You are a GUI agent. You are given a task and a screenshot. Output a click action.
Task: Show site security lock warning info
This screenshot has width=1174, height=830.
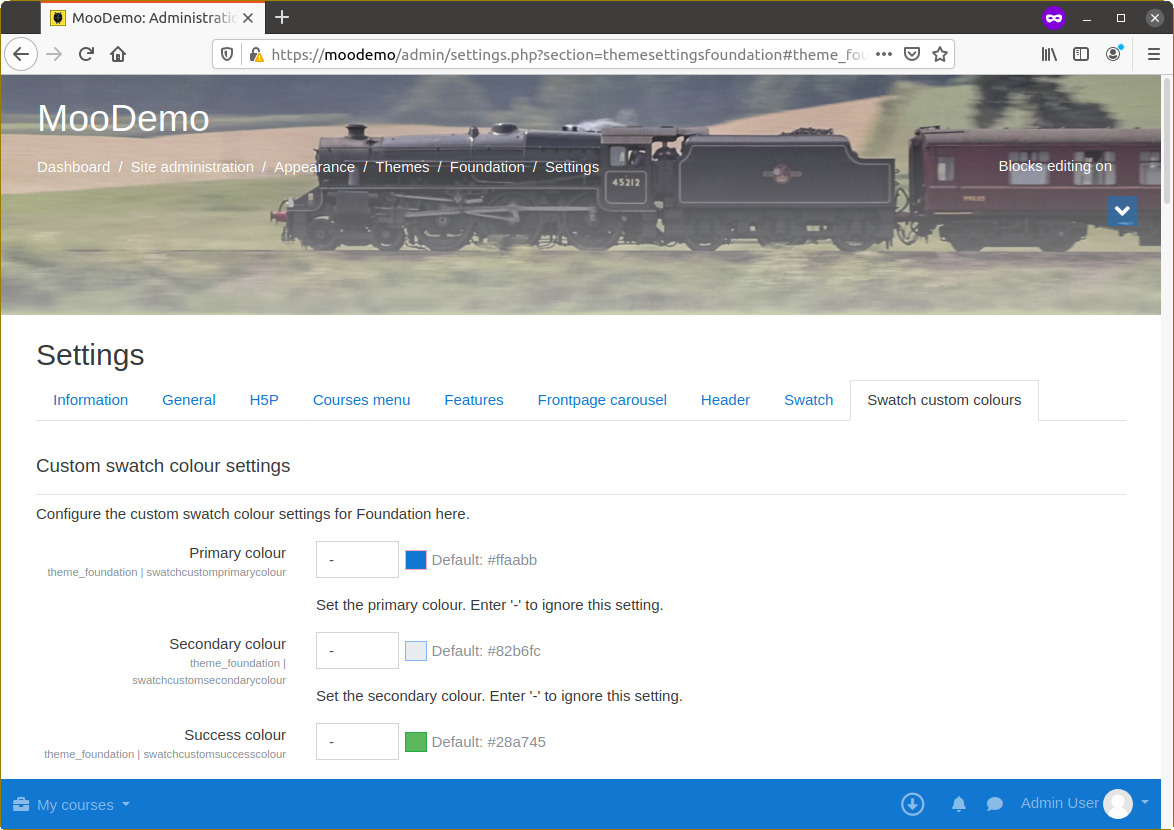pos(256,54)
